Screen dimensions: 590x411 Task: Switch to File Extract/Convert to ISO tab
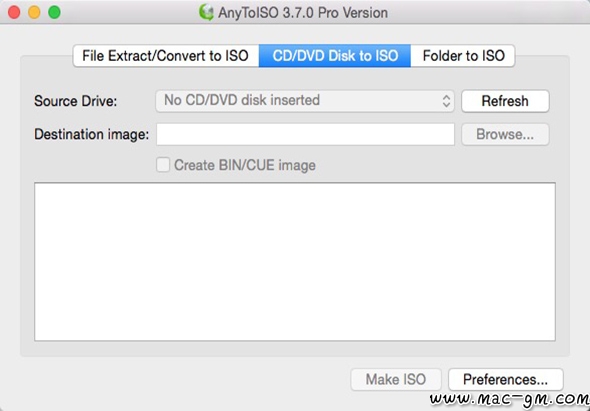pos(166,56)
